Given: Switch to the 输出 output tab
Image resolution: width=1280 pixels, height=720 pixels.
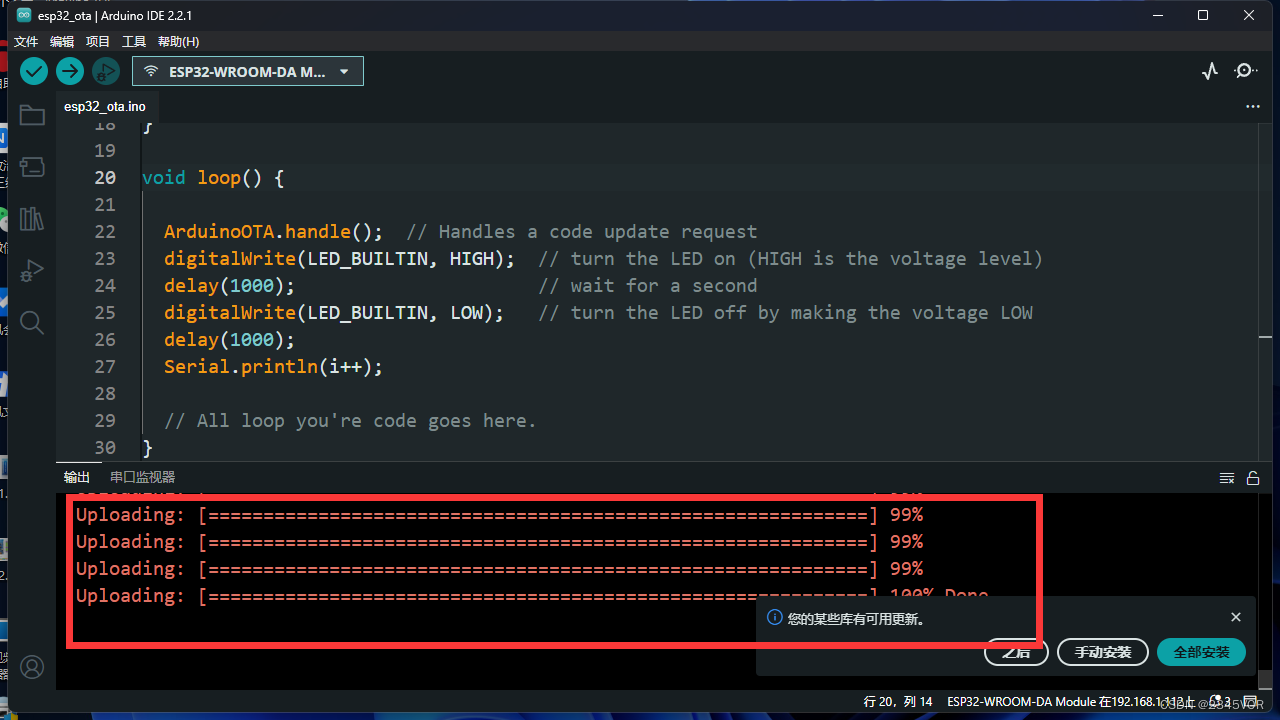Looking at the screenshot, I should tap(77, 477).
